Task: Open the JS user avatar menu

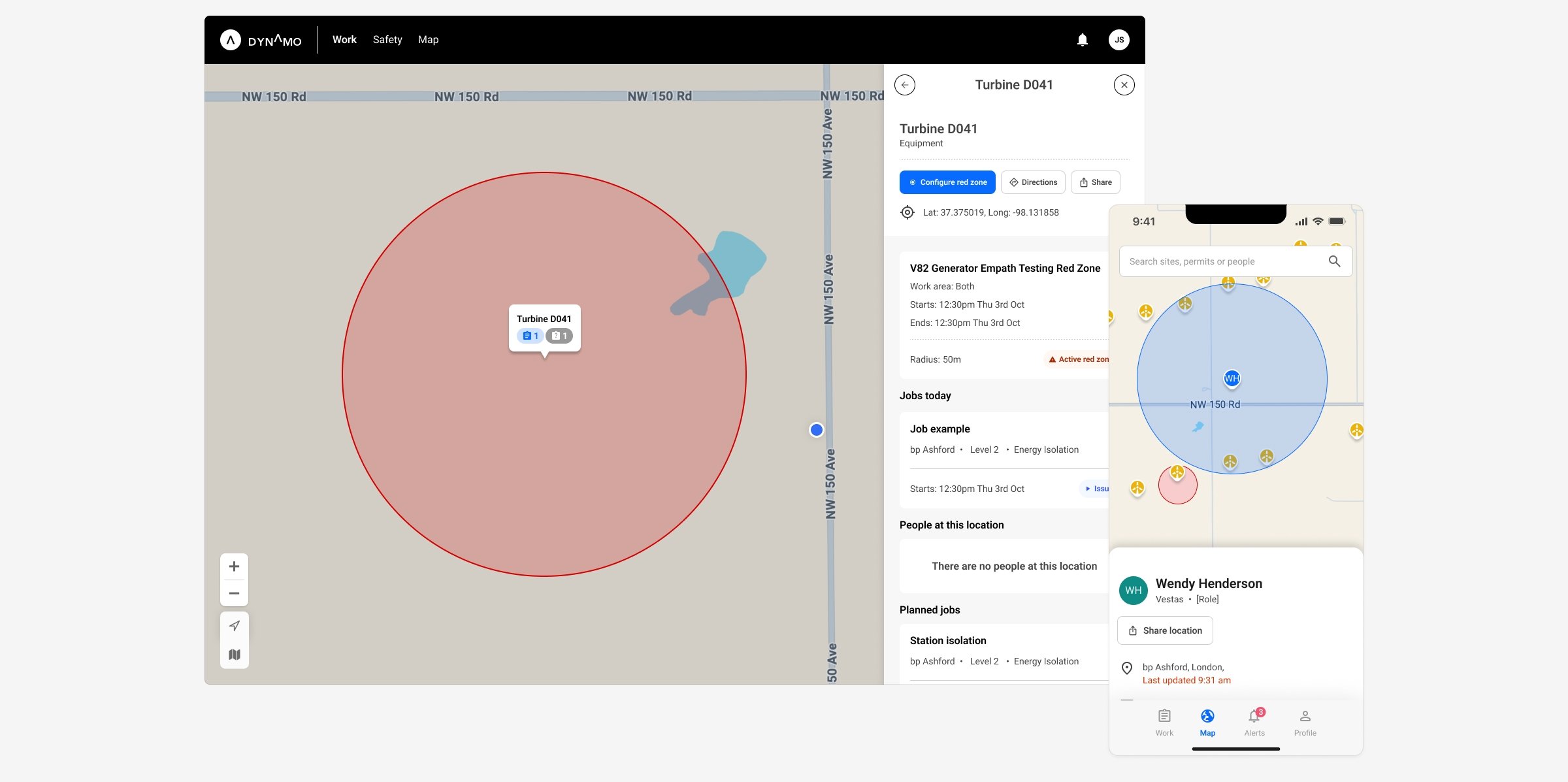Action: [x=1120, y=39]
